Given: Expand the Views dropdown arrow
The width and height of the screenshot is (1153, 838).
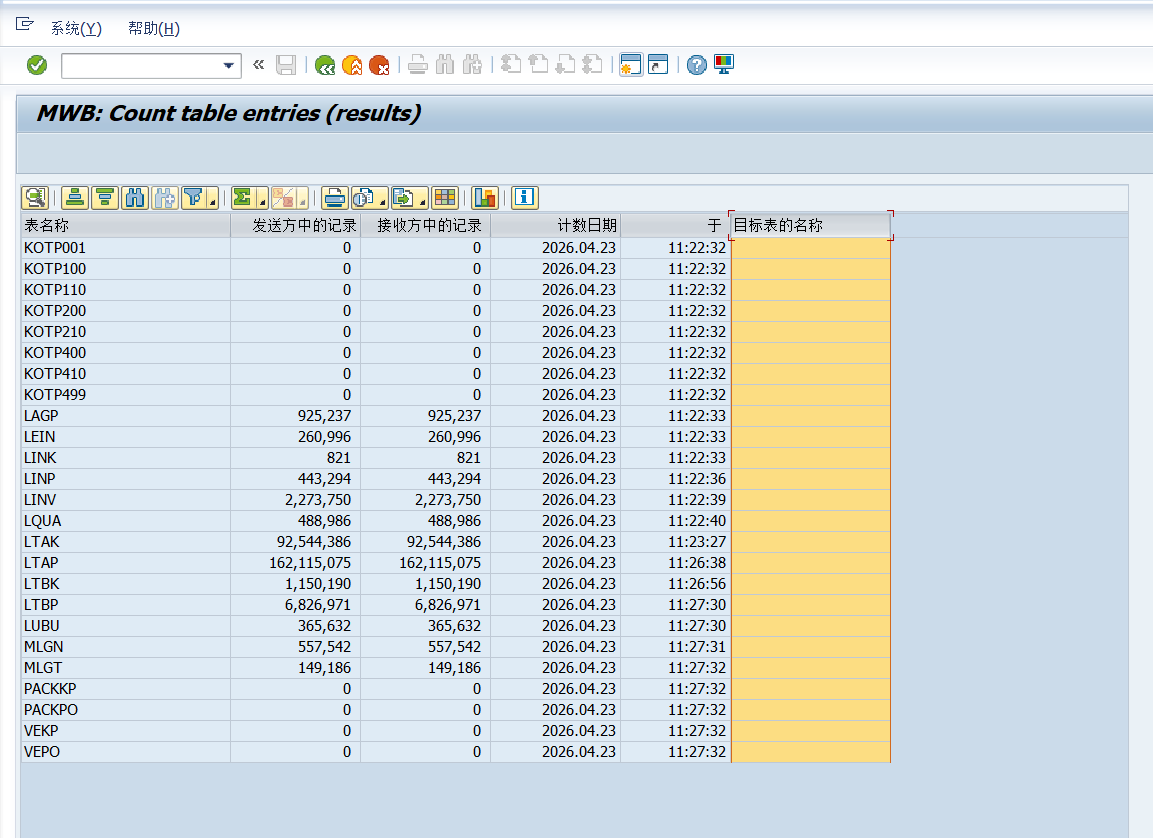Looking at the screenshot, I should (383, 198).
